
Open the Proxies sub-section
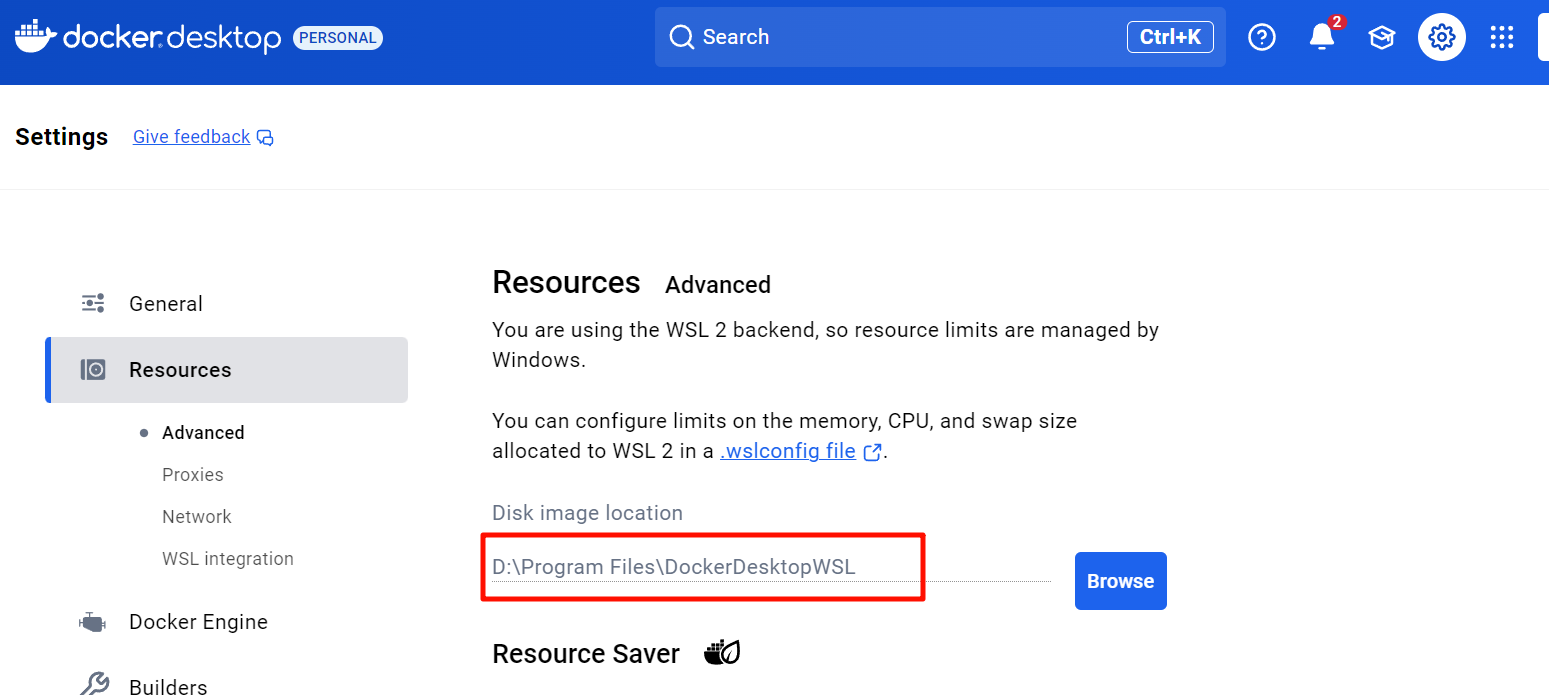tap(193, 475)
